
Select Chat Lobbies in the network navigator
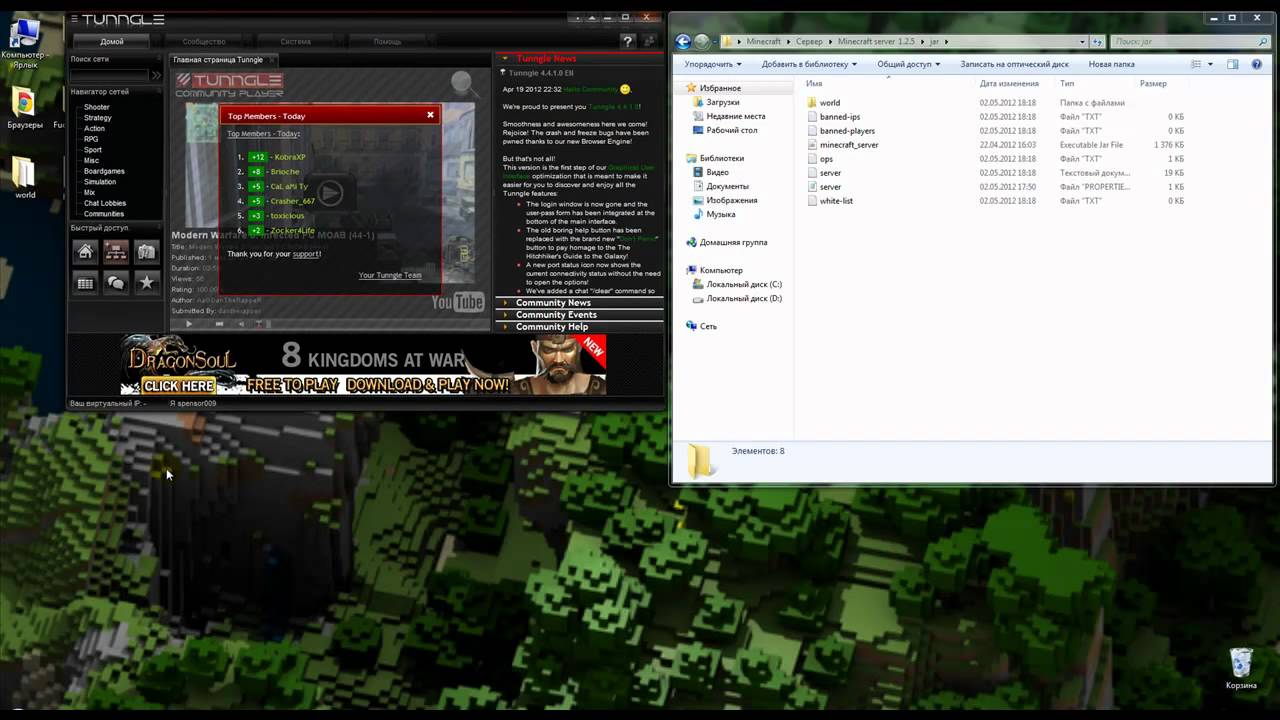point(105,203)
